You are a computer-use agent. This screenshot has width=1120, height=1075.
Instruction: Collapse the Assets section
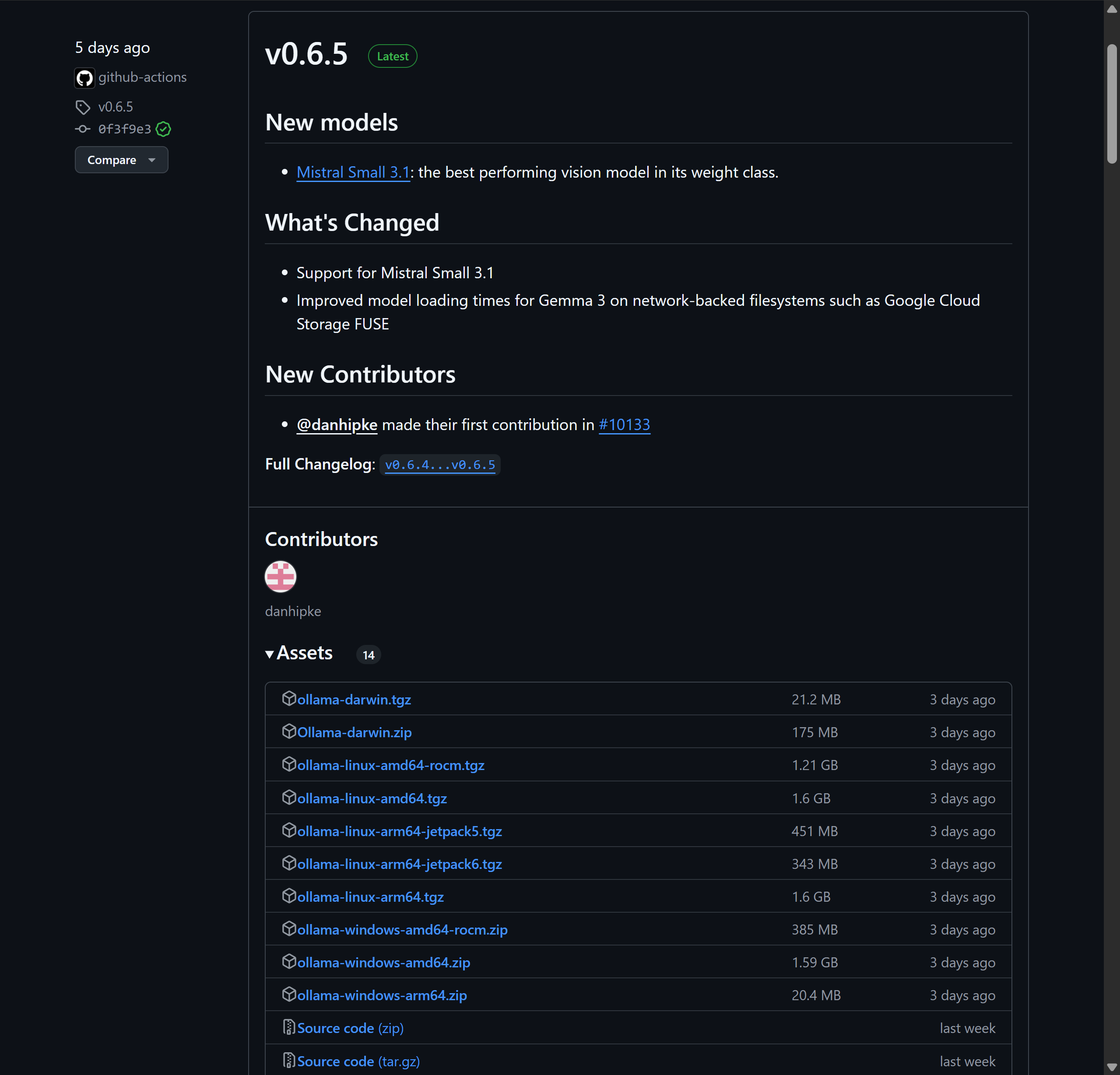tap(299, 653)
